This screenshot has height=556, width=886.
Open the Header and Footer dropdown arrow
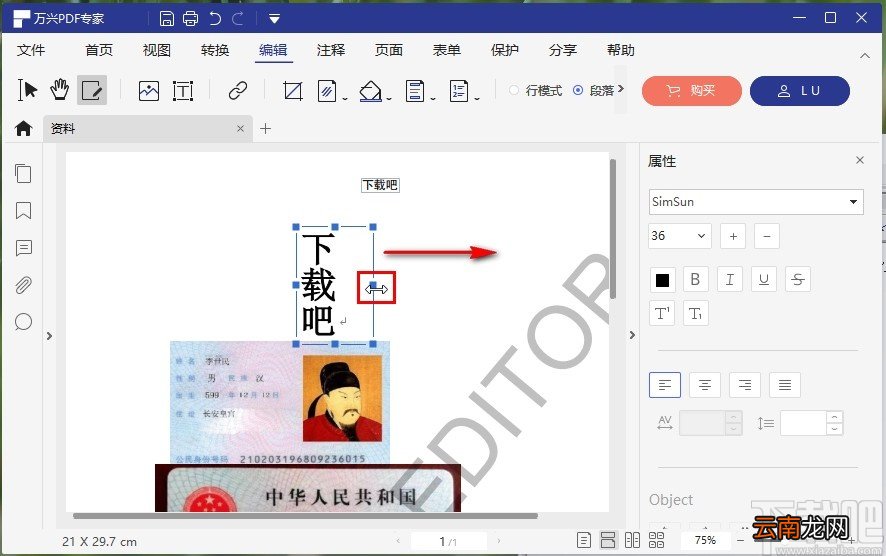point(433,99)
